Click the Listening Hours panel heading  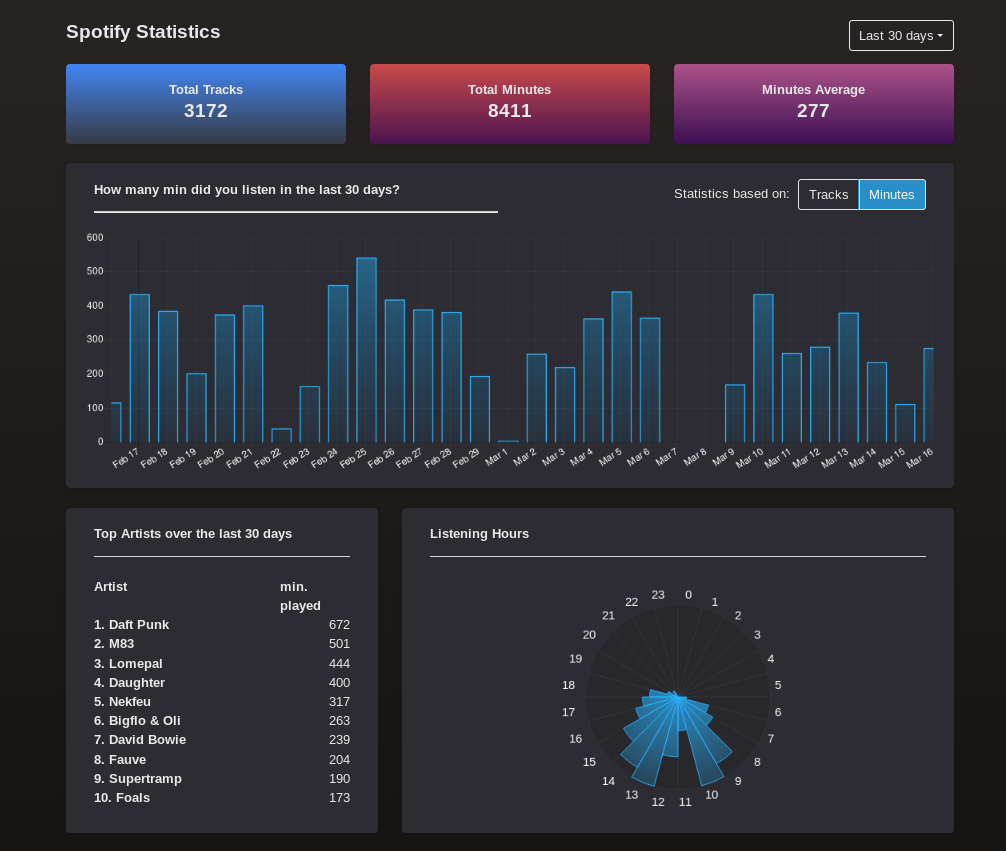click(479, 533)
